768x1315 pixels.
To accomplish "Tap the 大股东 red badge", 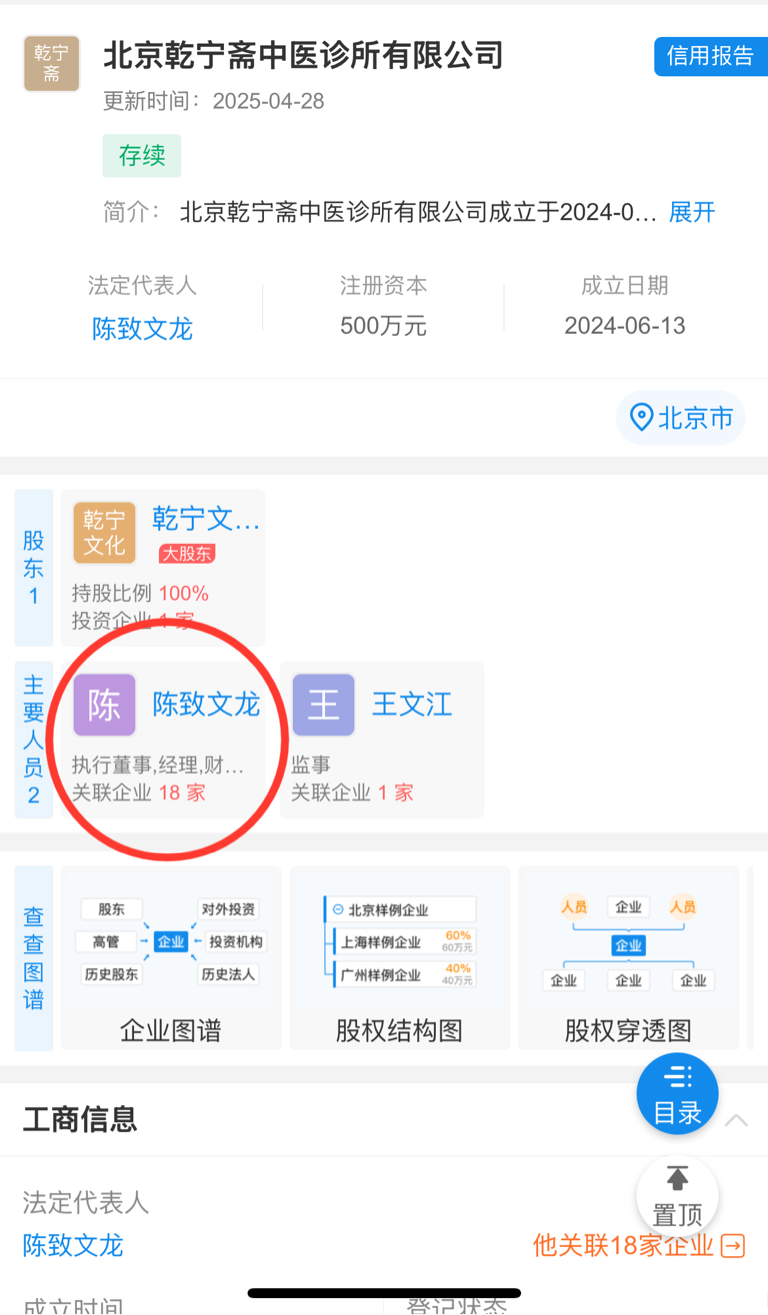I will click(x=187, y=553).
